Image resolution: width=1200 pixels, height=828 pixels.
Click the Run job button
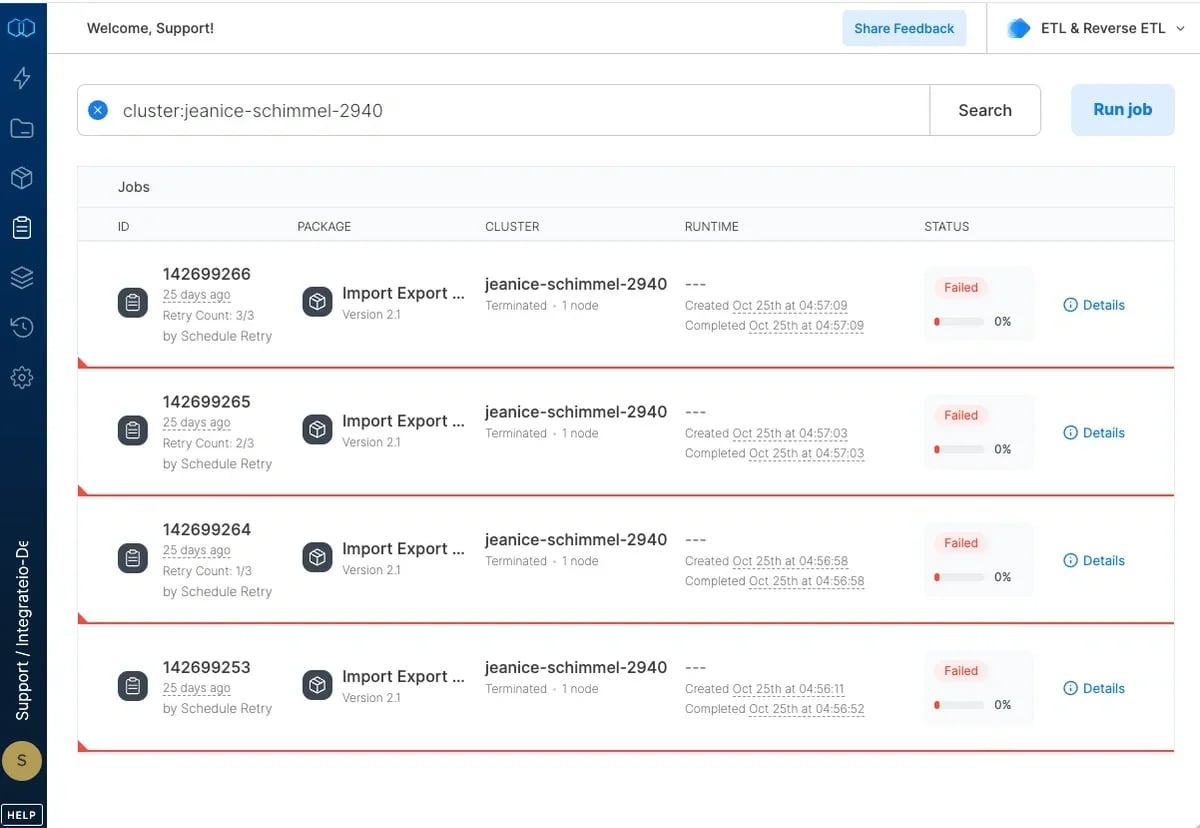(1122, 110)
